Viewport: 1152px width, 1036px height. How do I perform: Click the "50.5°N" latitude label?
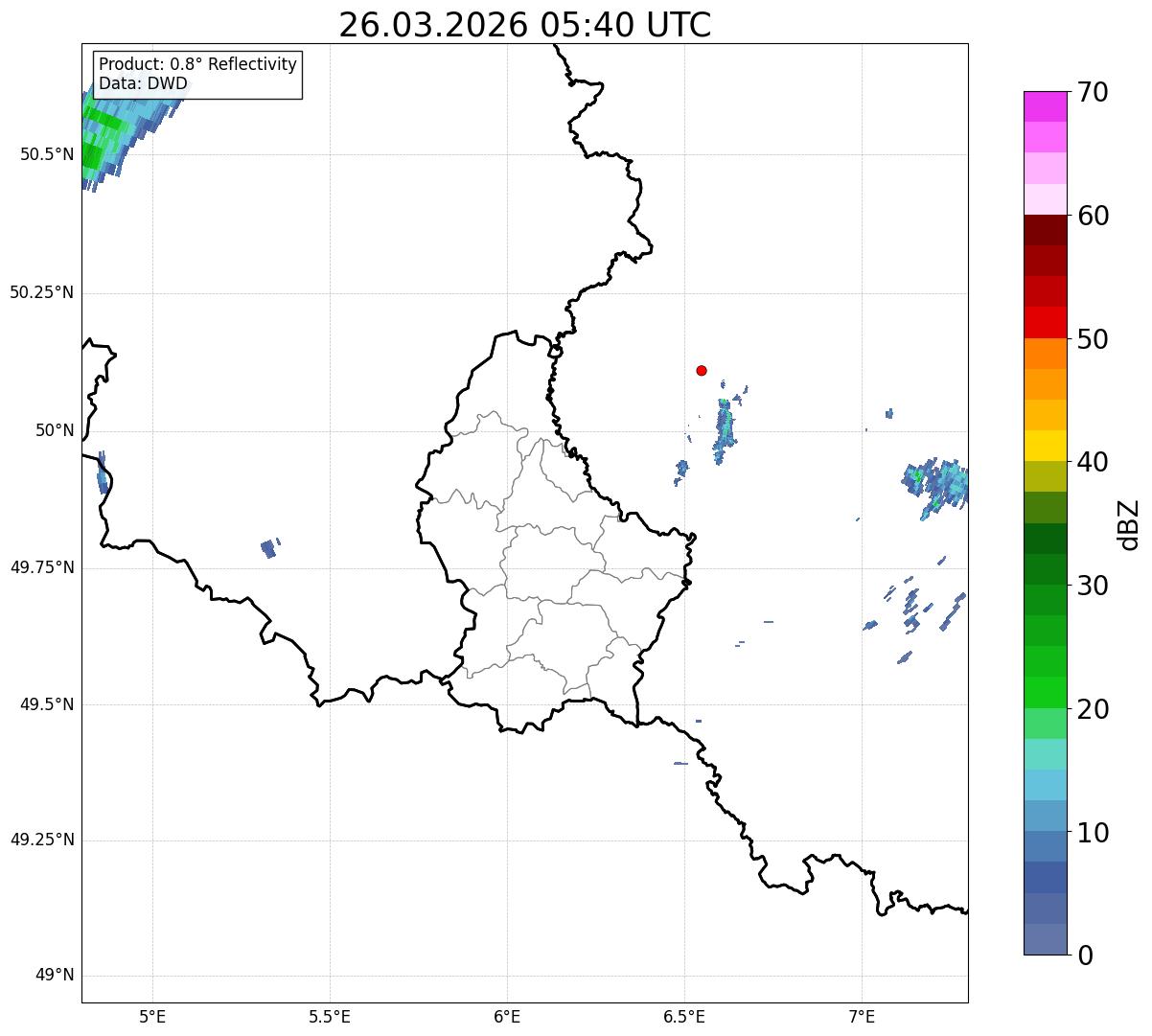pos(47,154)
